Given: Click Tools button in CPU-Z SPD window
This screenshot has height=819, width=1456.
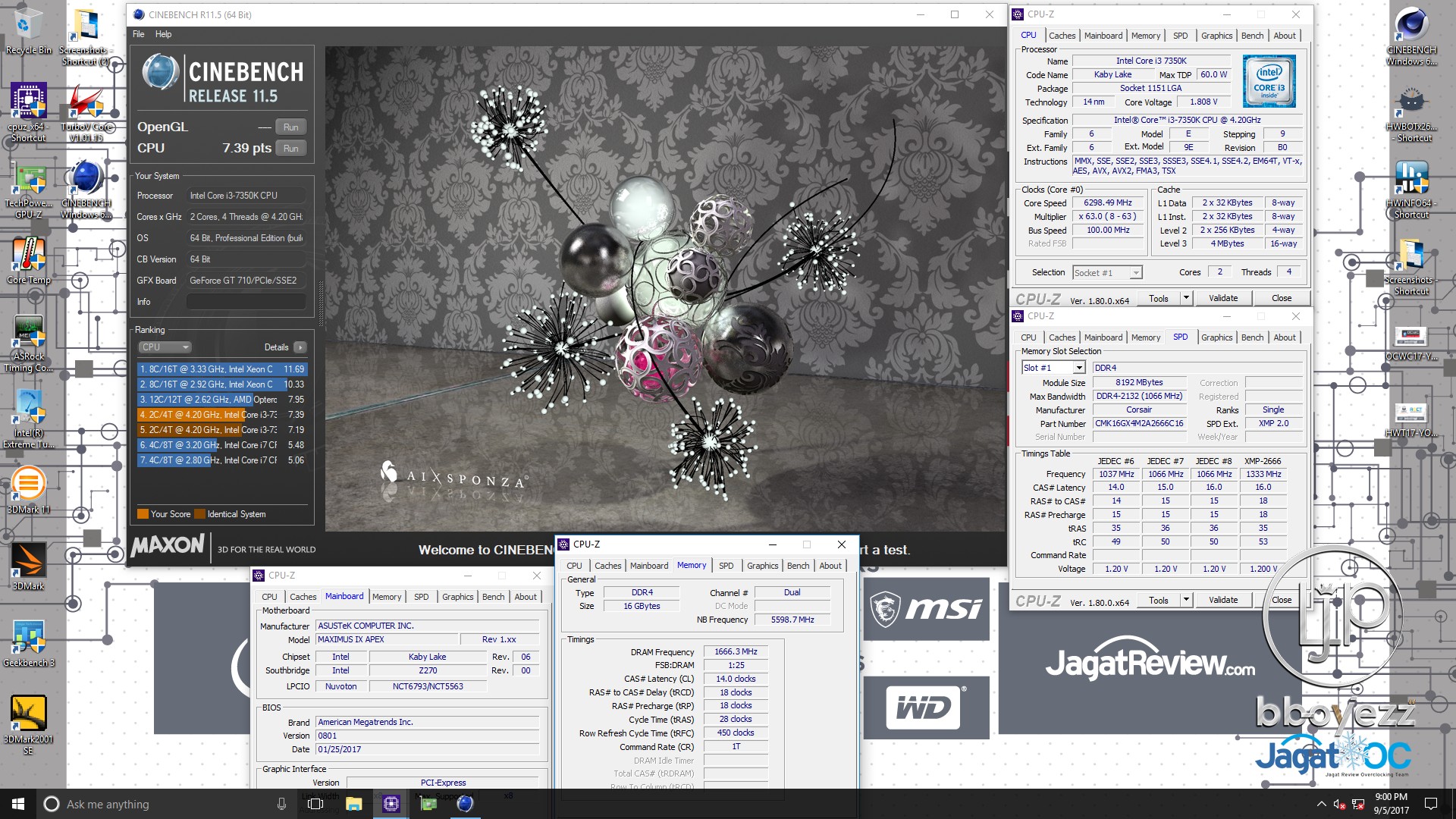Looking at the screenshot, I should point(1158,600).
